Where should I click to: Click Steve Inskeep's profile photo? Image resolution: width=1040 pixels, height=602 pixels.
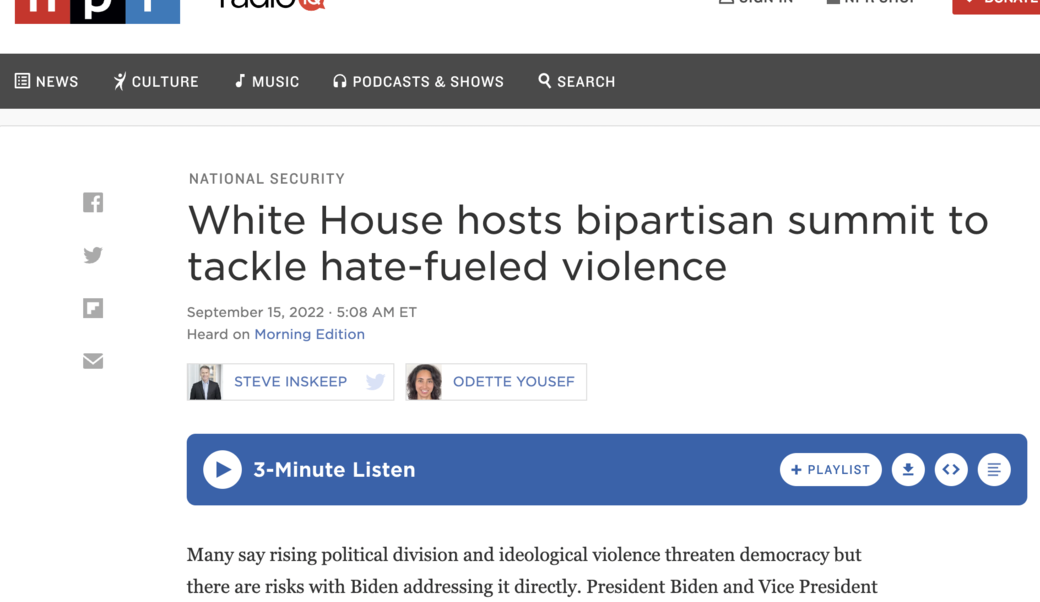click(205, 382)
